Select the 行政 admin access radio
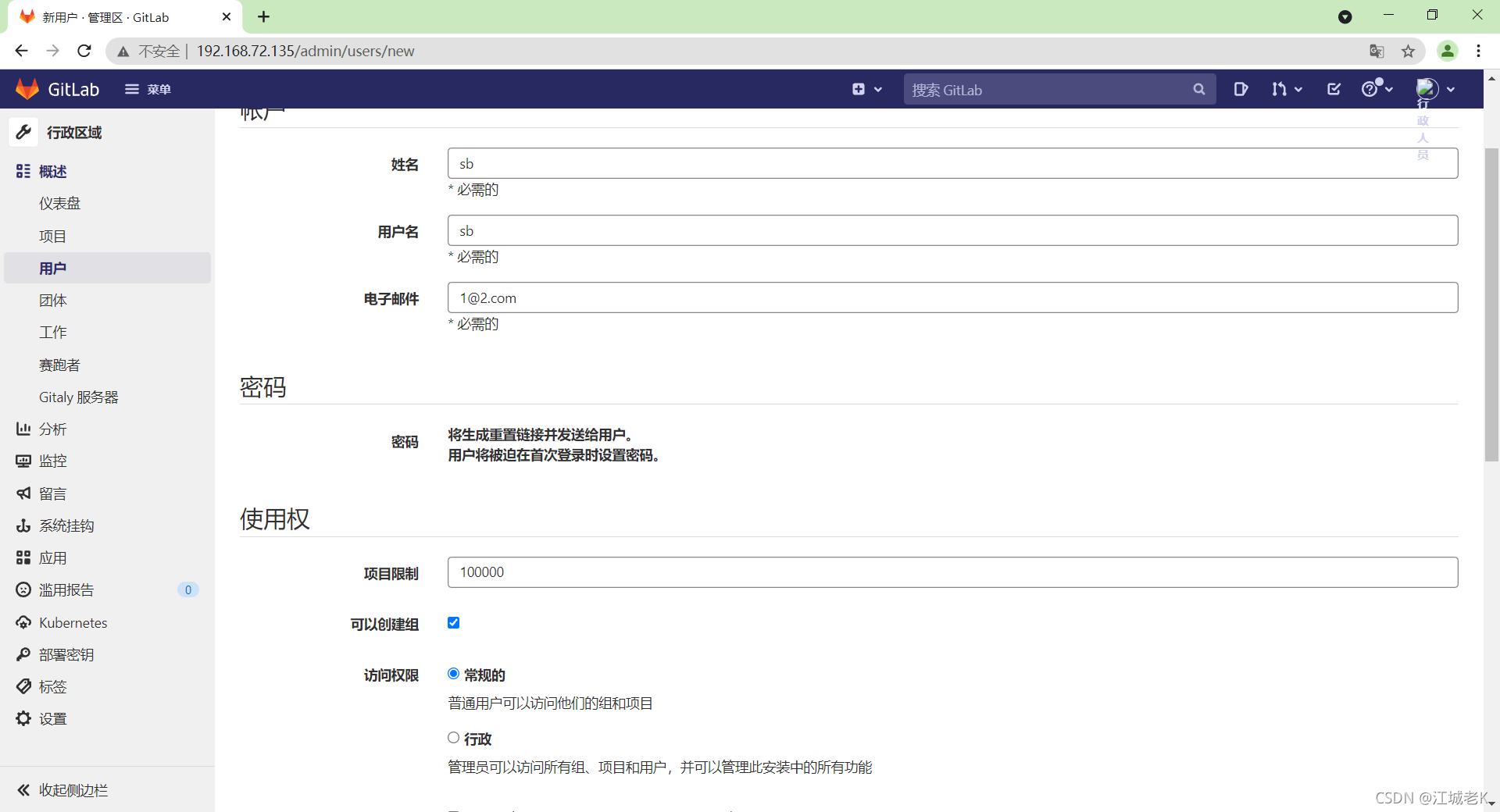The image size is (1500, 812). tap(453, 738)
